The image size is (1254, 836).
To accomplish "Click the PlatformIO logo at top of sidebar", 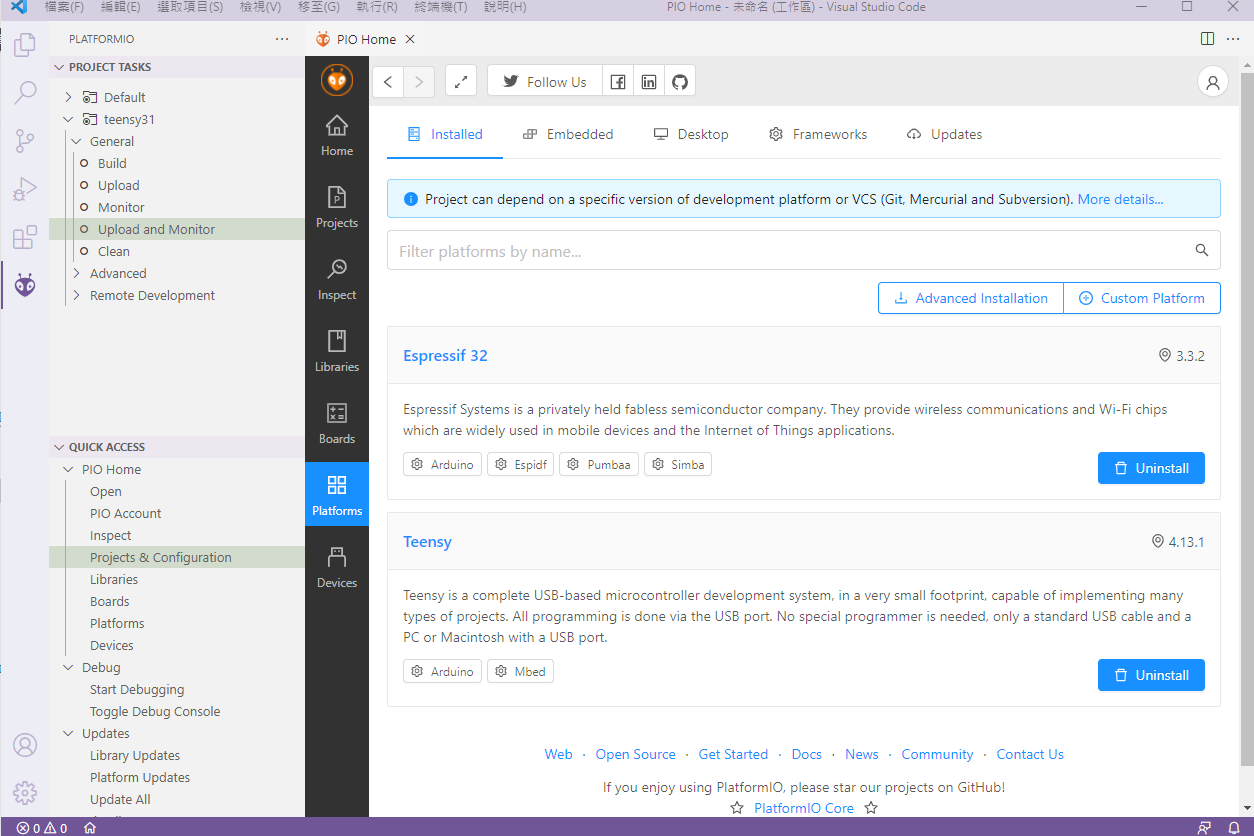I will pyautogui.click(x=337, y=80).
